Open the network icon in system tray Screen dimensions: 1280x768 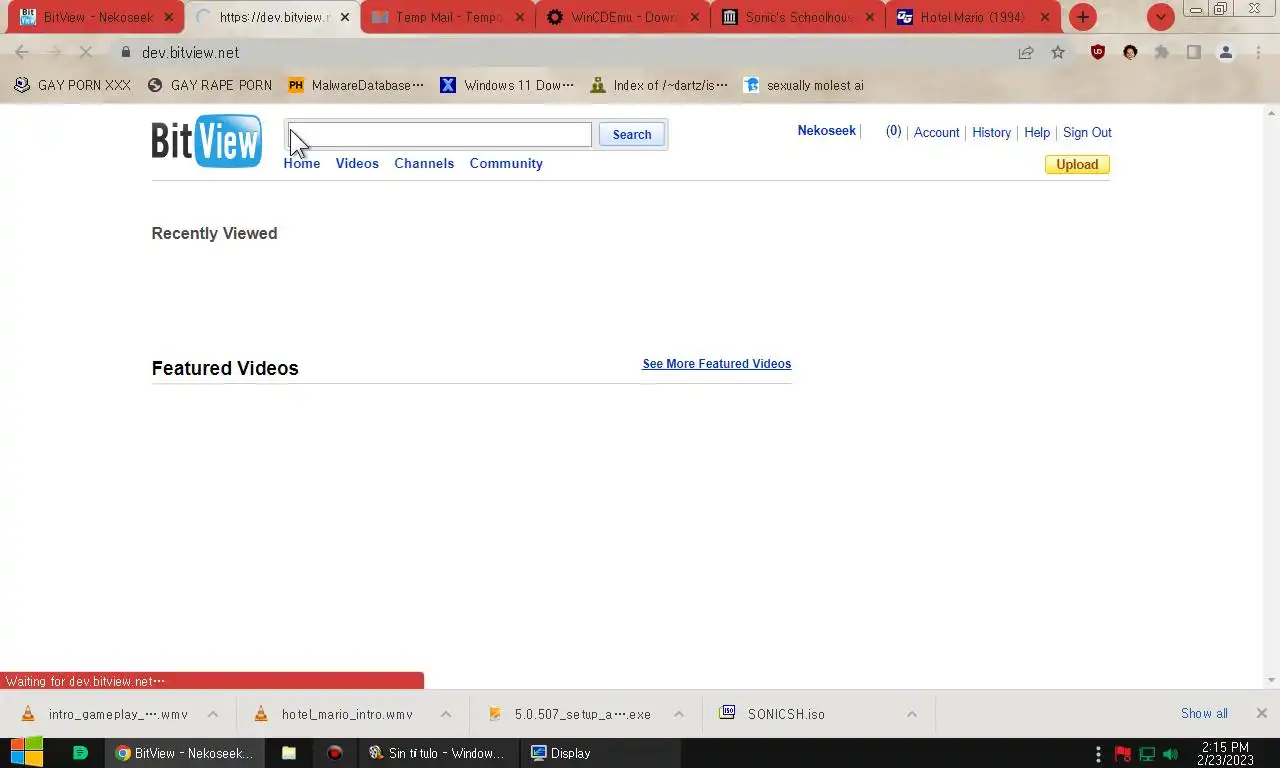[1147, 754]
